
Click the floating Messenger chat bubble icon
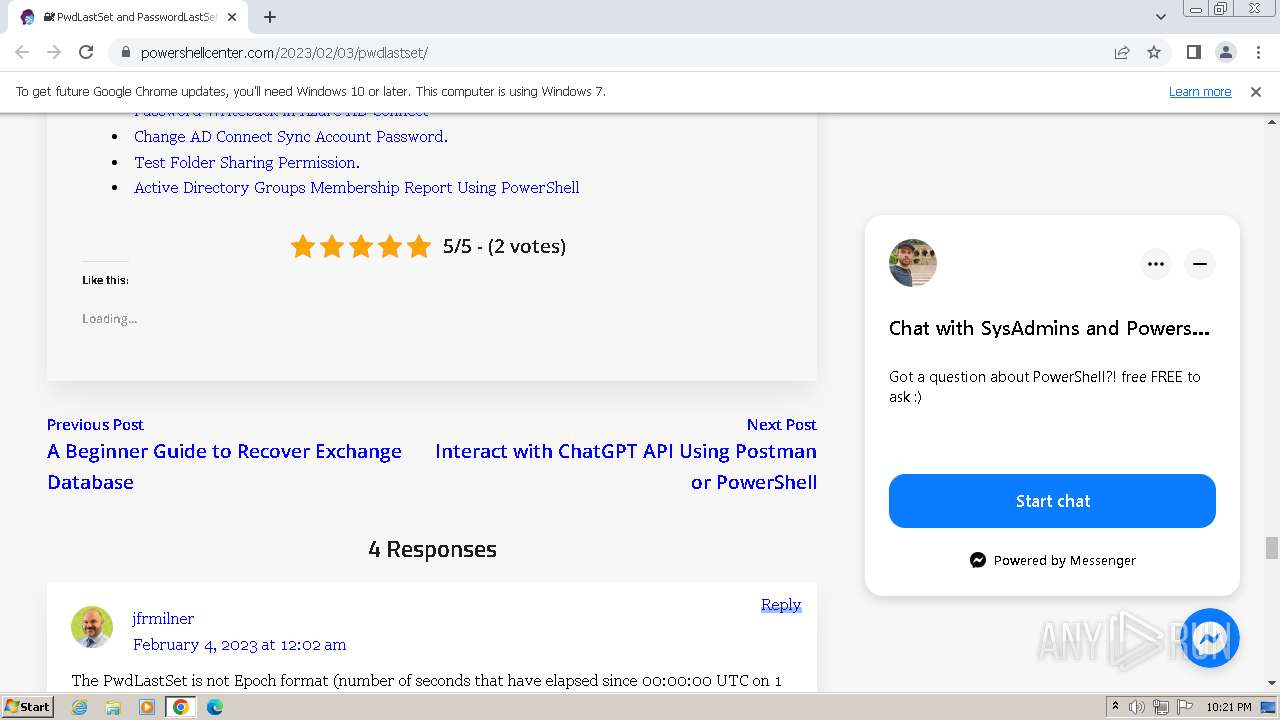pyautogui.click(x=1210, y=638)
